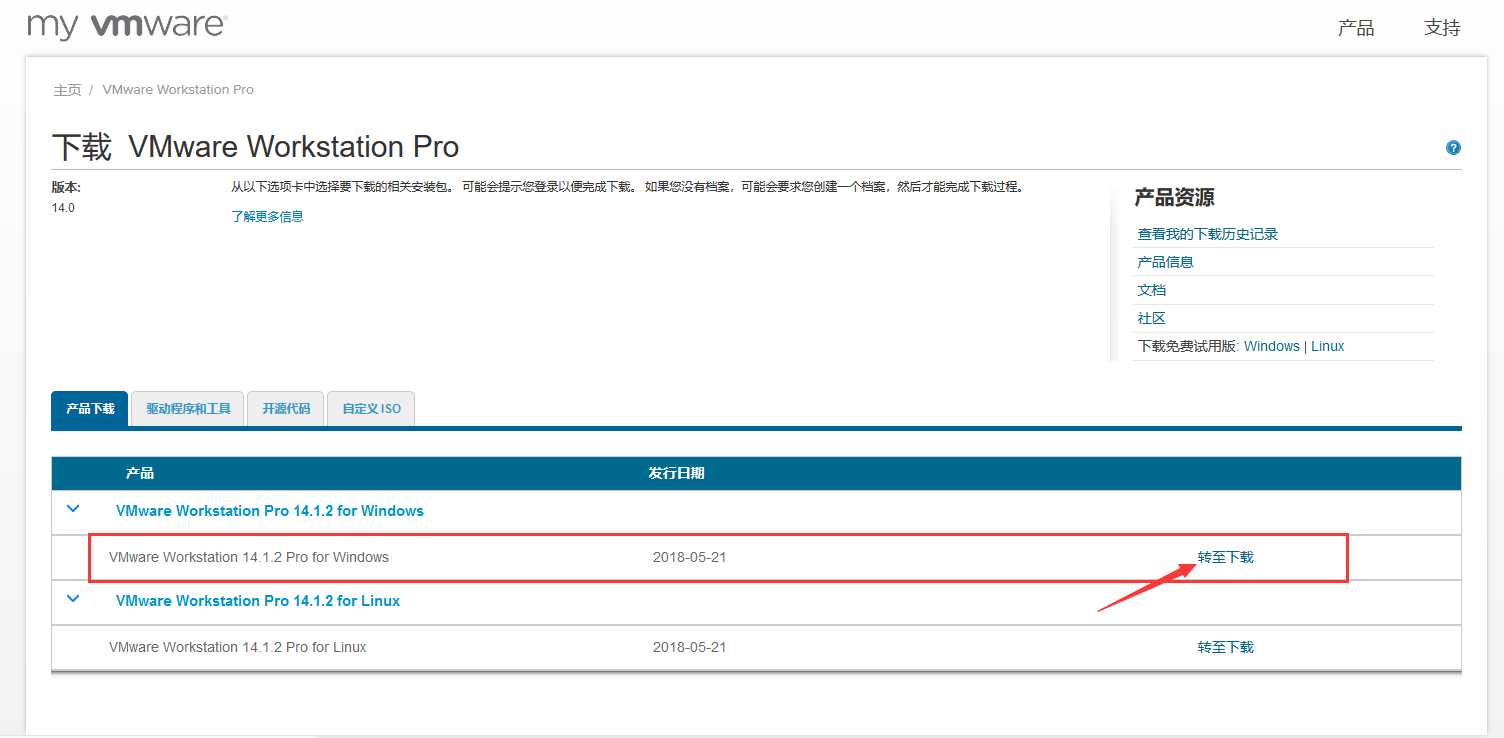Click 转至下载 for the Windows version

coord(1225,557)
